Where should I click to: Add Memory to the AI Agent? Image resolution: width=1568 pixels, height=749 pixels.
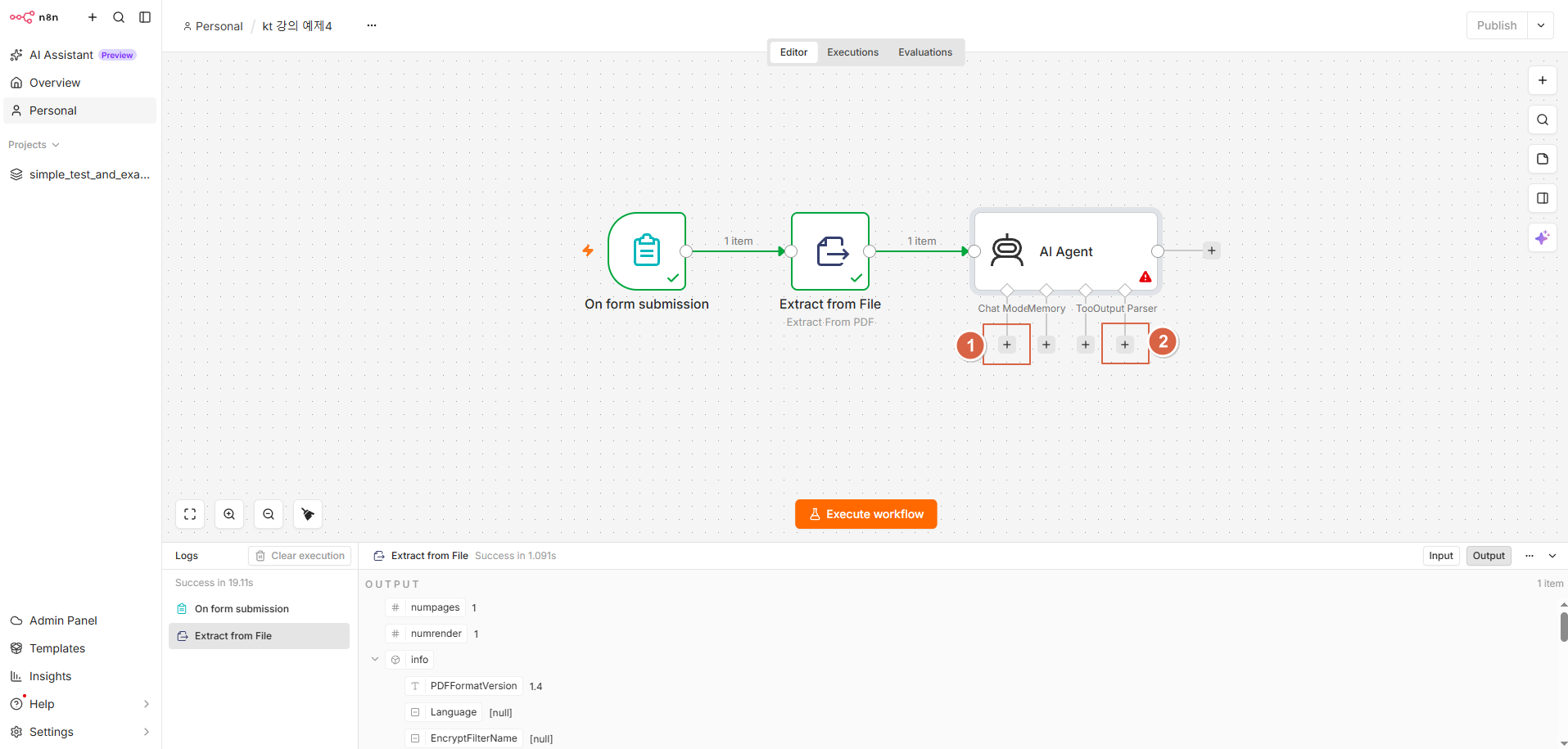coord(1046,345)
